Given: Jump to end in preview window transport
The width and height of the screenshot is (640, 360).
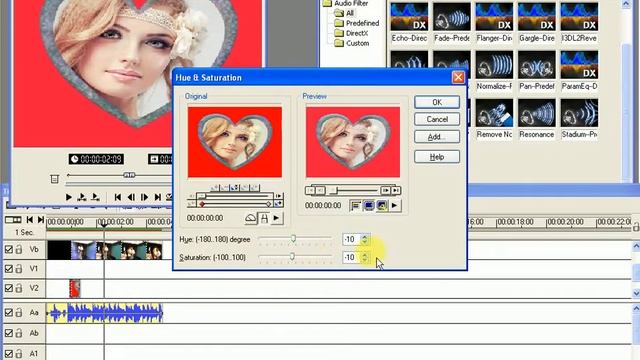Looking at the screenshot, I should [x=158, y=198].
